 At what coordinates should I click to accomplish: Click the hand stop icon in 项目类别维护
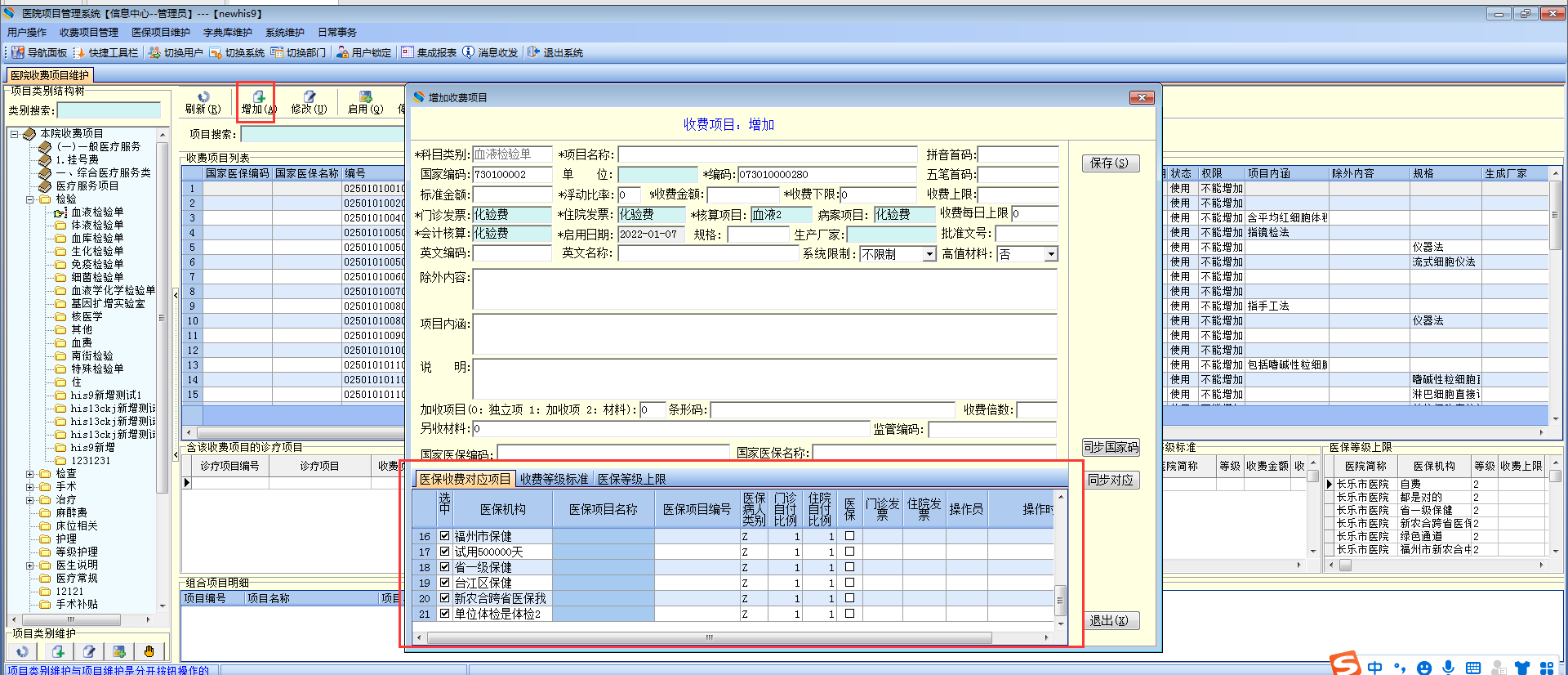pyautogui.click(x=149, y=651)
